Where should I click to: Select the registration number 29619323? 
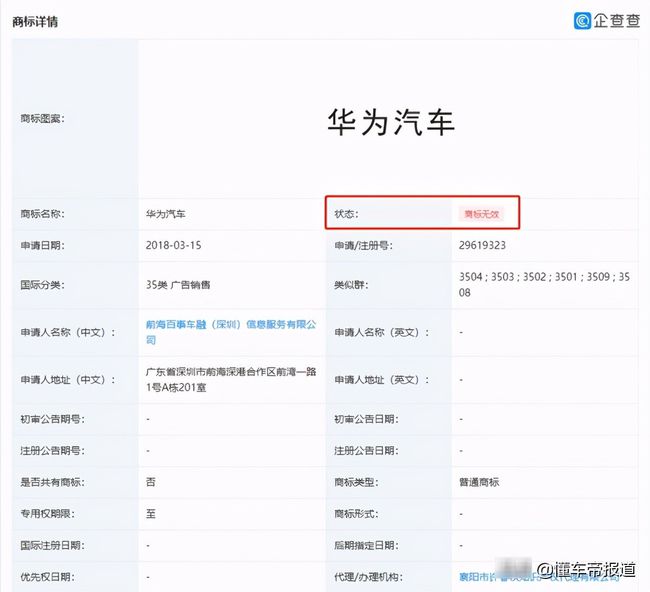pyautogui.click(x=482, y=245)
